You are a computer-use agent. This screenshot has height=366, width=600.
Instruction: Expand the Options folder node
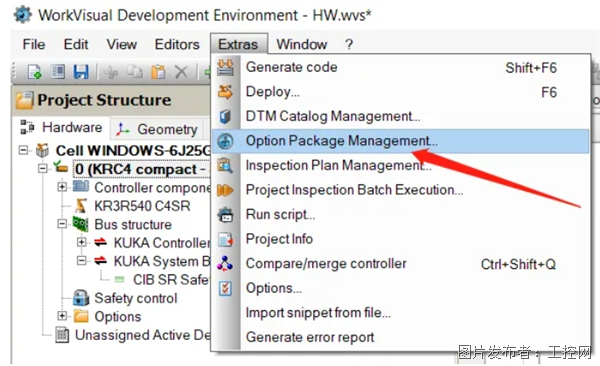pyautogui.click(x=62, y=316)
